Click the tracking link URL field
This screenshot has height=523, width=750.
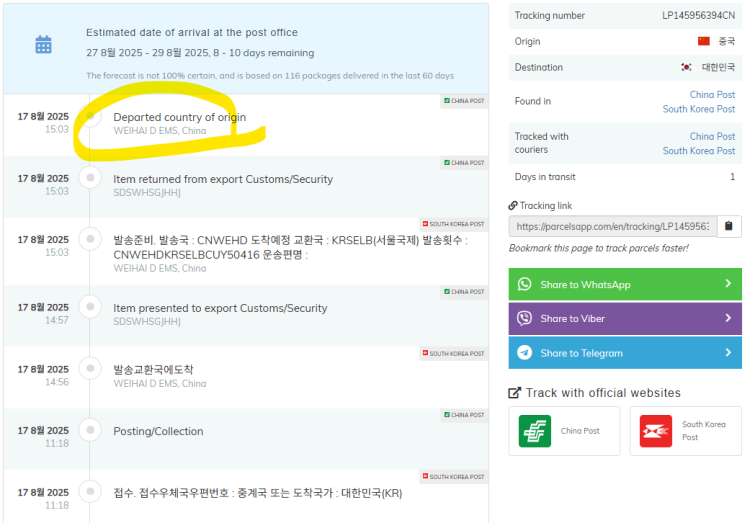613,226
